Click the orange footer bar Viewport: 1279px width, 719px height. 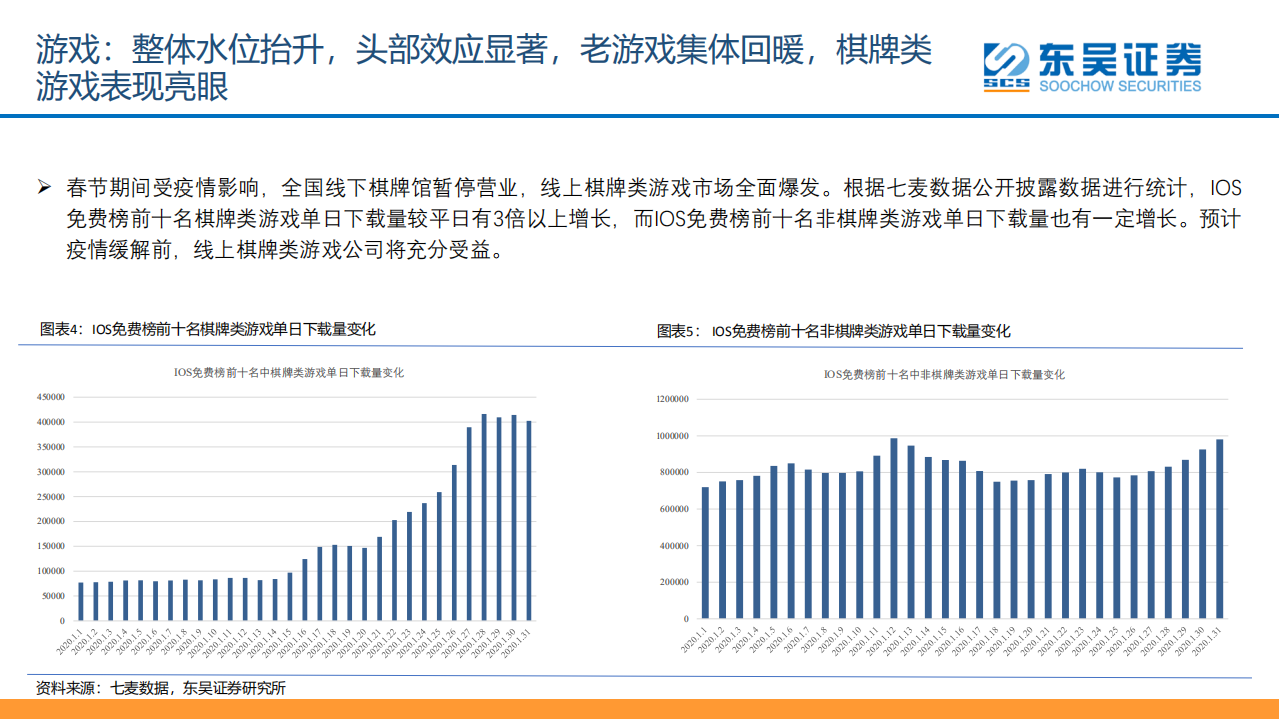click(639, 709)
